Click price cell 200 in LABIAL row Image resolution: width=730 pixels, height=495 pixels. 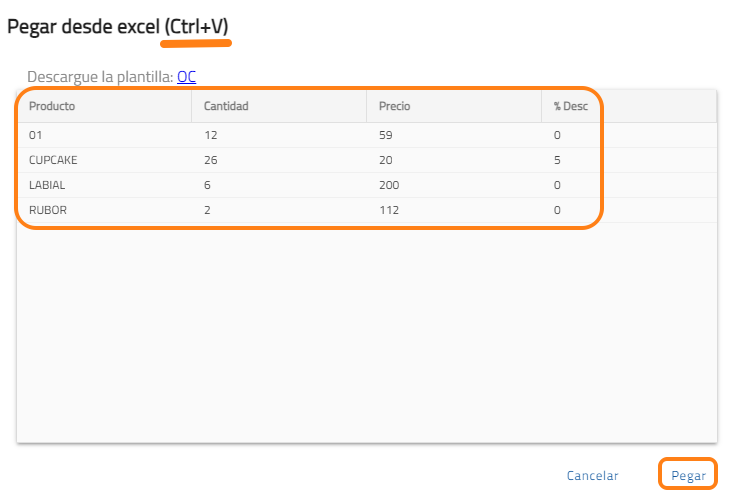tap(390, 185)
